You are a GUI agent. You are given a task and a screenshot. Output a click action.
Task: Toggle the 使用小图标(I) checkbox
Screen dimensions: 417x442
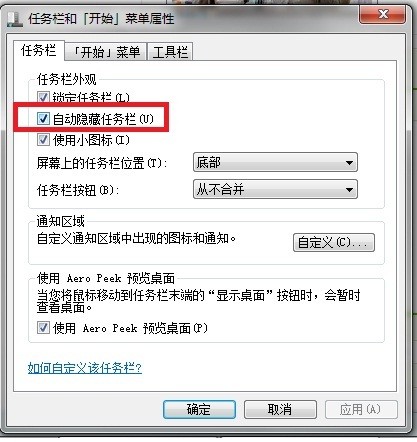pos(43,139)
